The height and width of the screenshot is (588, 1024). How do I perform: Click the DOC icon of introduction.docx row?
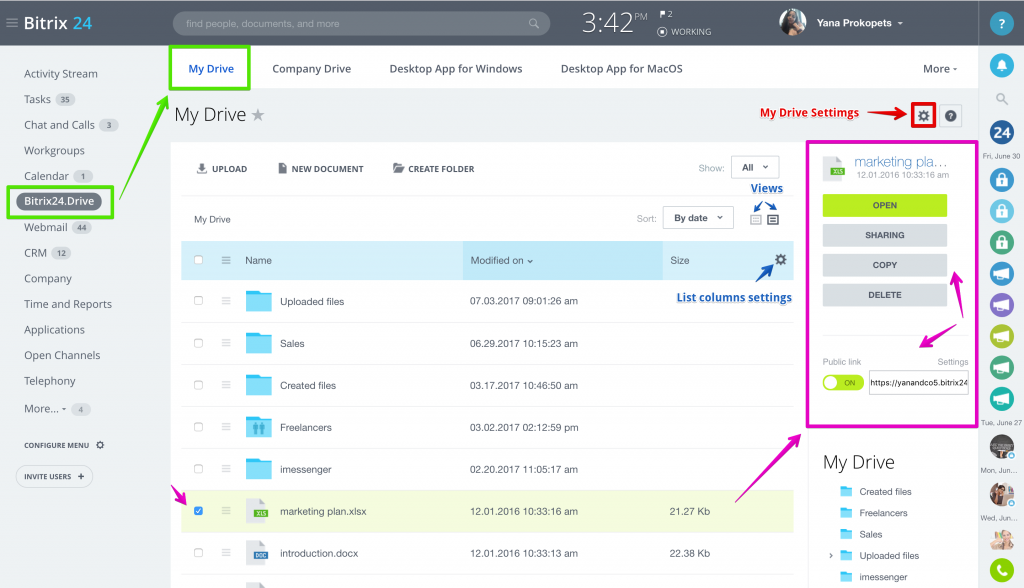point(259,553)
